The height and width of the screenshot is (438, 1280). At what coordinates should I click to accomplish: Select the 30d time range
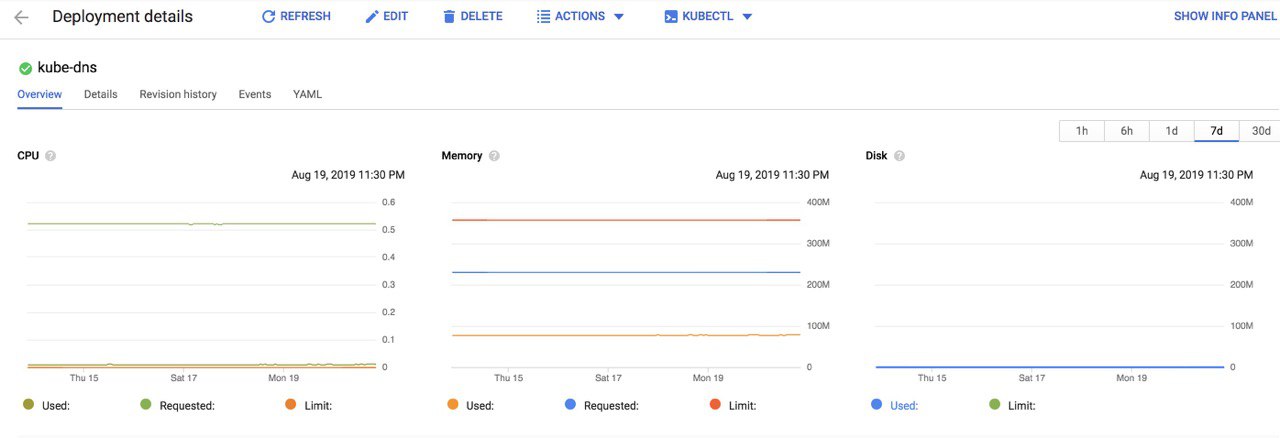pos(1261,131)
